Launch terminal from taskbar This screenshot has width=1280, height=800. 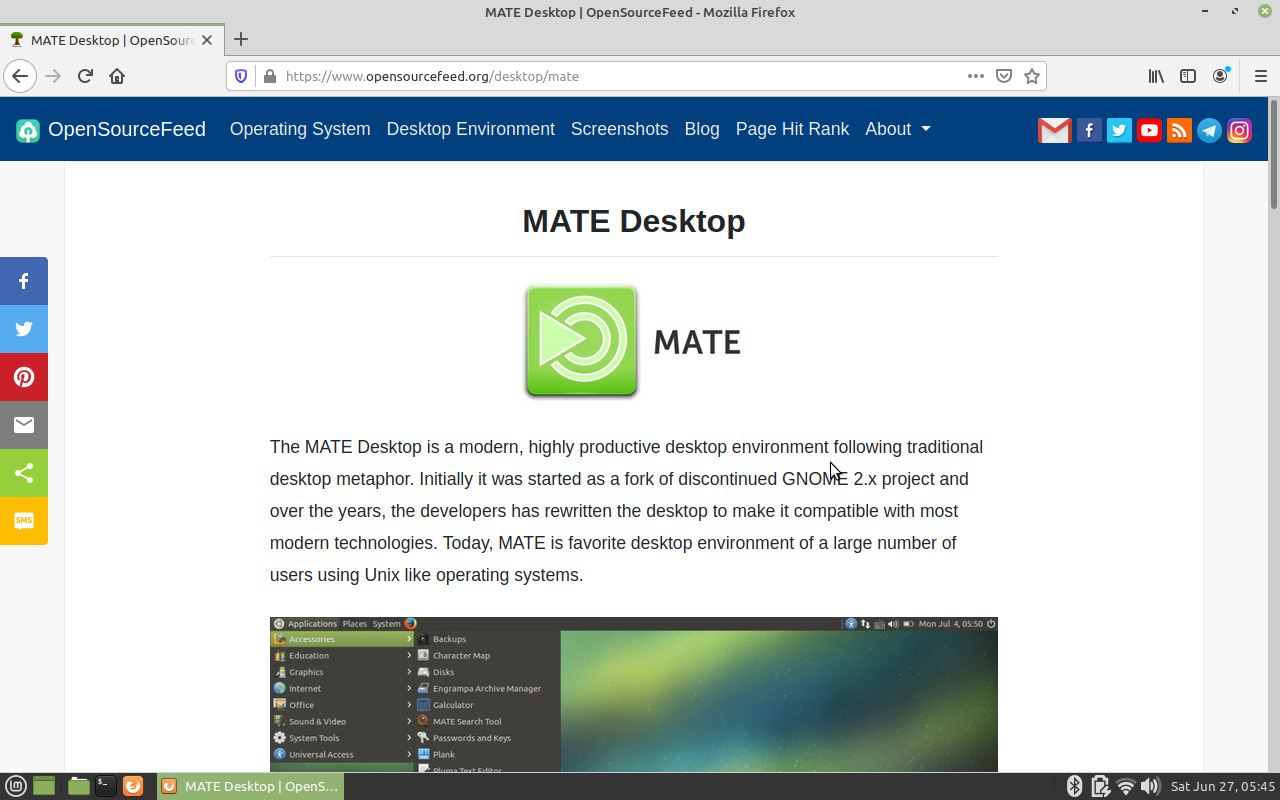pyautogui.click(x=105, y=786)
